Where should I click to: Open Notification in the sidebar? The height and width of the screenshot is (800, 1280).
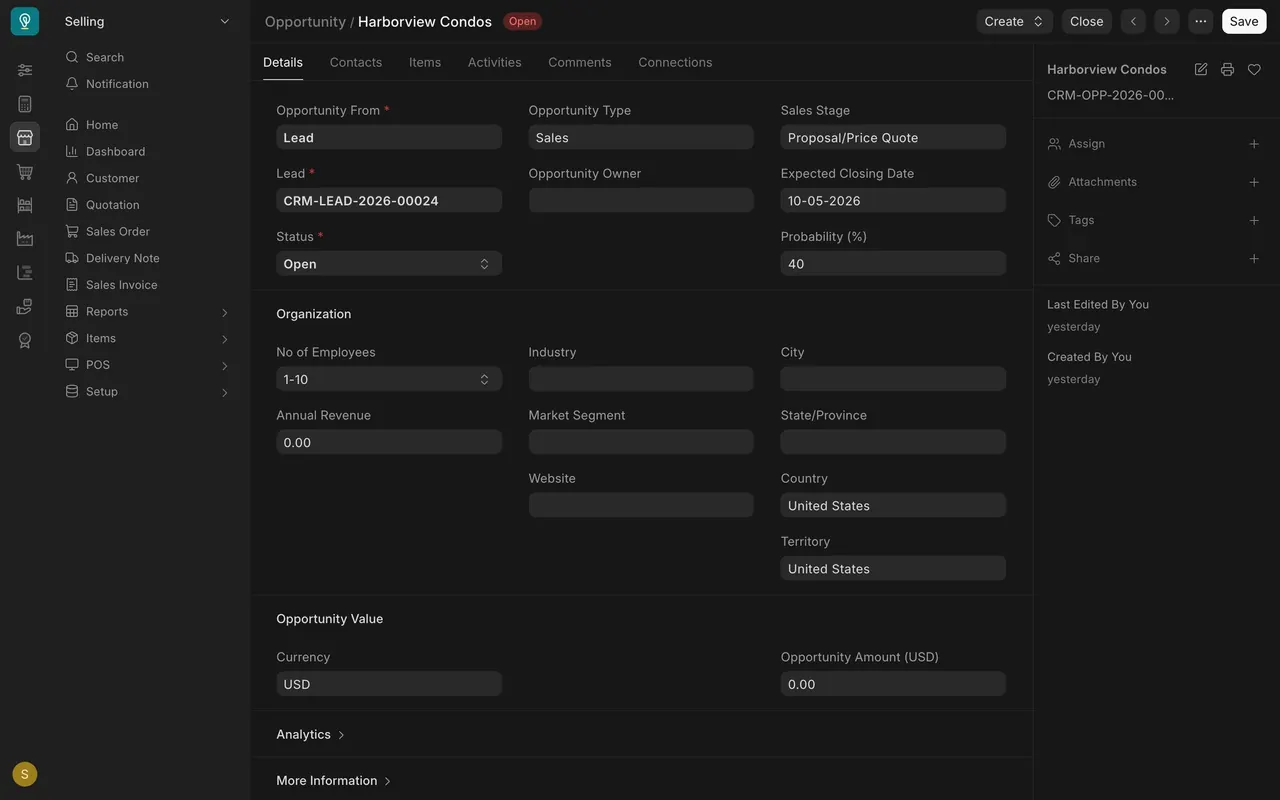pos(148,84)
